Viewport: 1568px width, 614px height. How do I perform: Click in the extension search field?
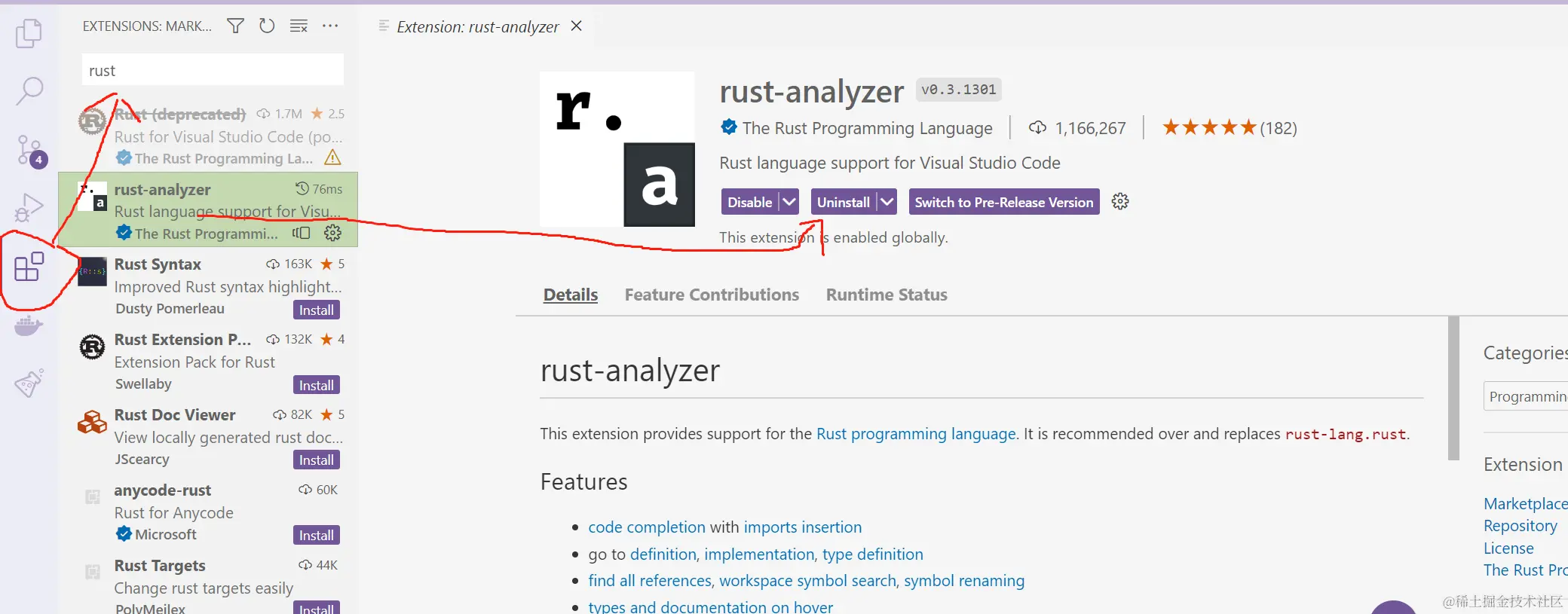point(213,70)
